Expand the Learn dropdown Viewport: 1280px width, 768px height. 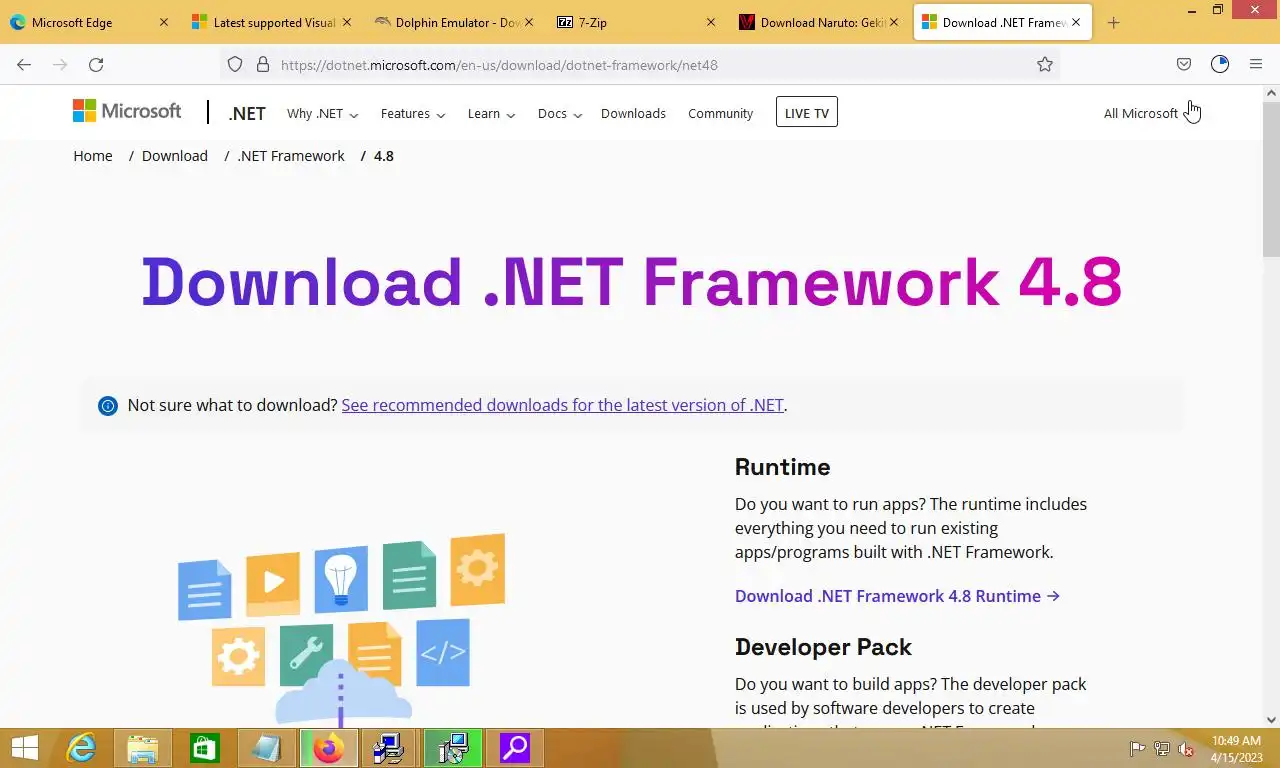click(491, 114)
